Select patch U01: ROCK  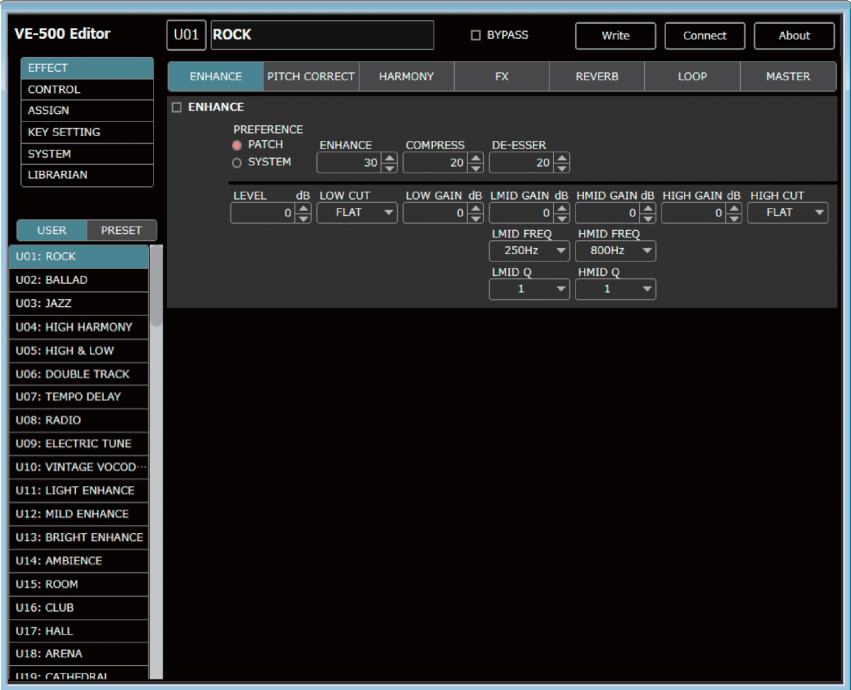pos(79,256)
